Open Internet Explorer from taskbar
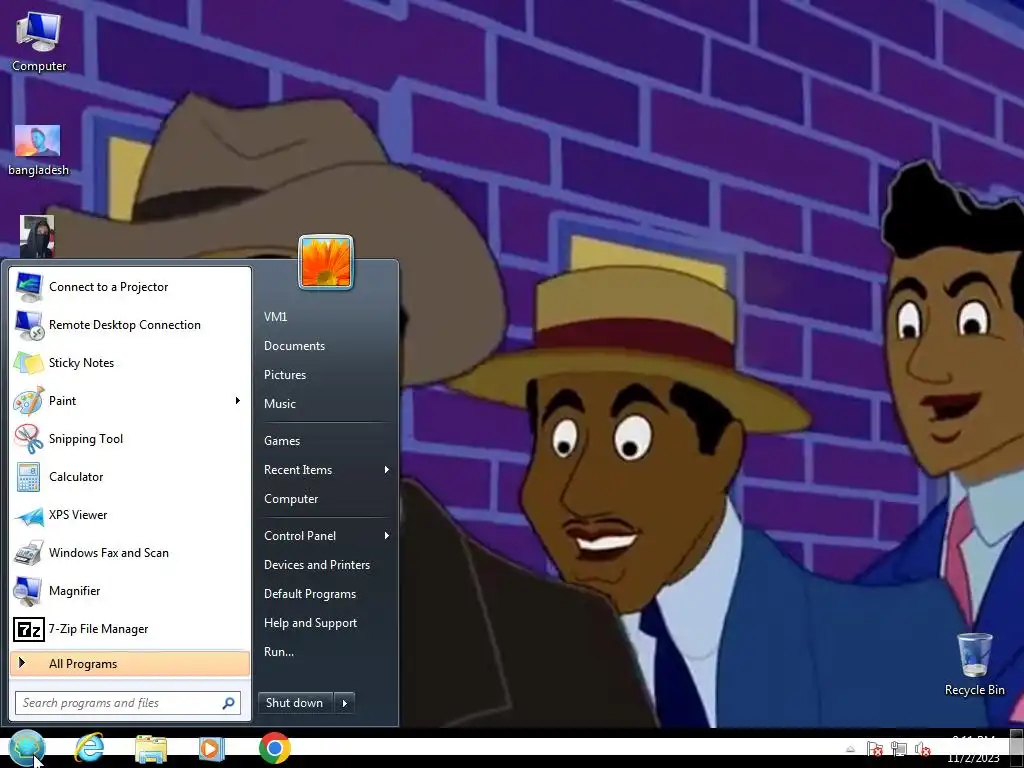Image resolution: width=1024 pixels, height=768 pixels. 89,748
